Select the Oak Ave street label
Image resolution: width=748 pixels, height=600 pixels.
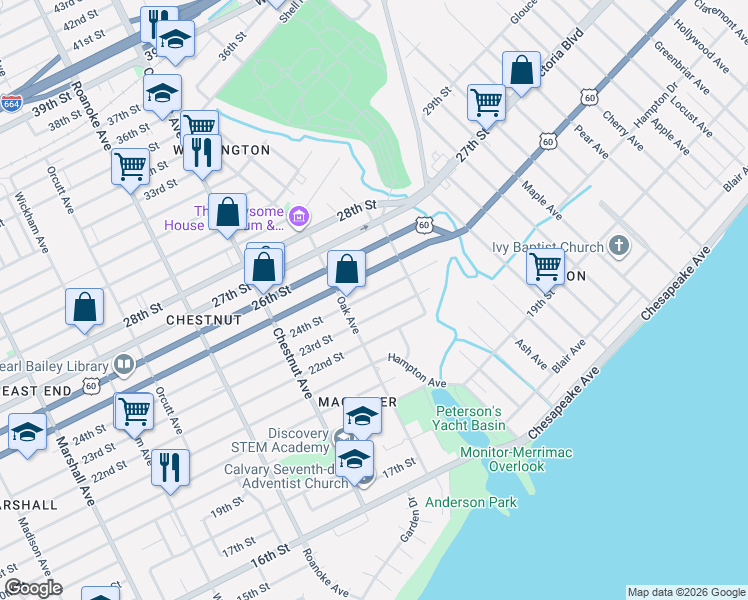coord(348,315)
